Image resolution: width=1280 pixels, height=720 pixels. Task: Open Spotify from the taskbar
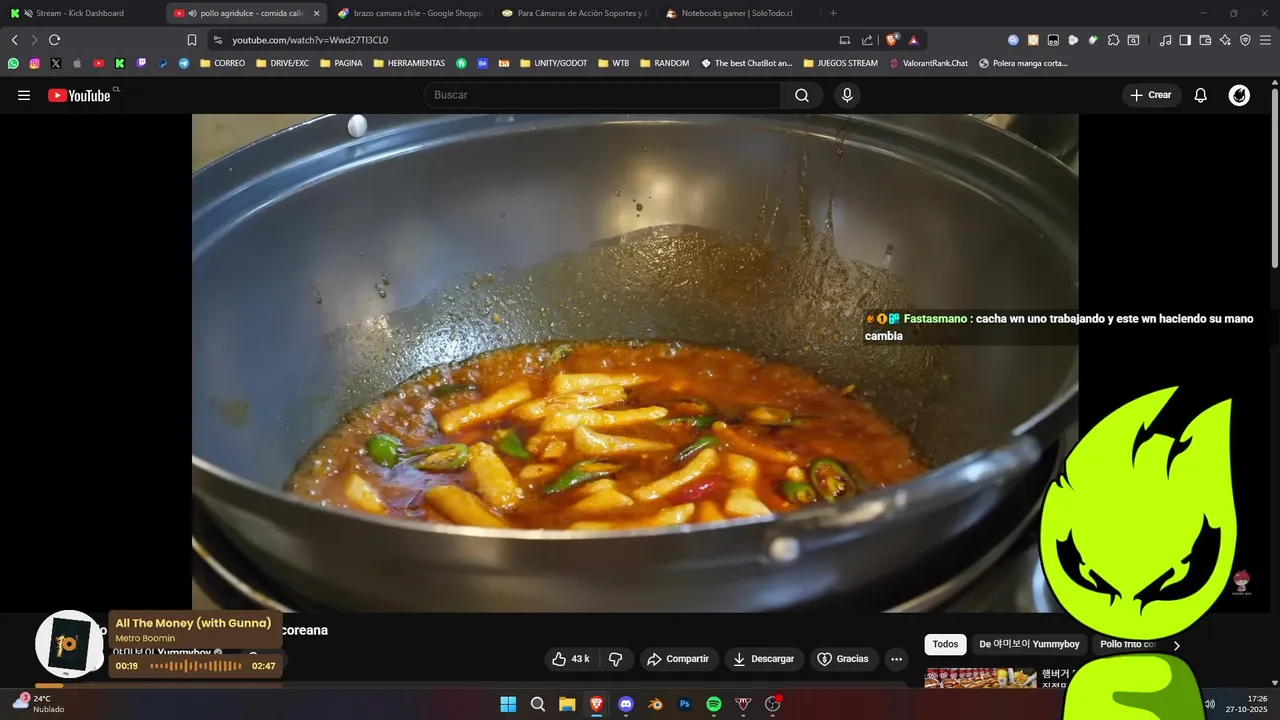point(714,704)
